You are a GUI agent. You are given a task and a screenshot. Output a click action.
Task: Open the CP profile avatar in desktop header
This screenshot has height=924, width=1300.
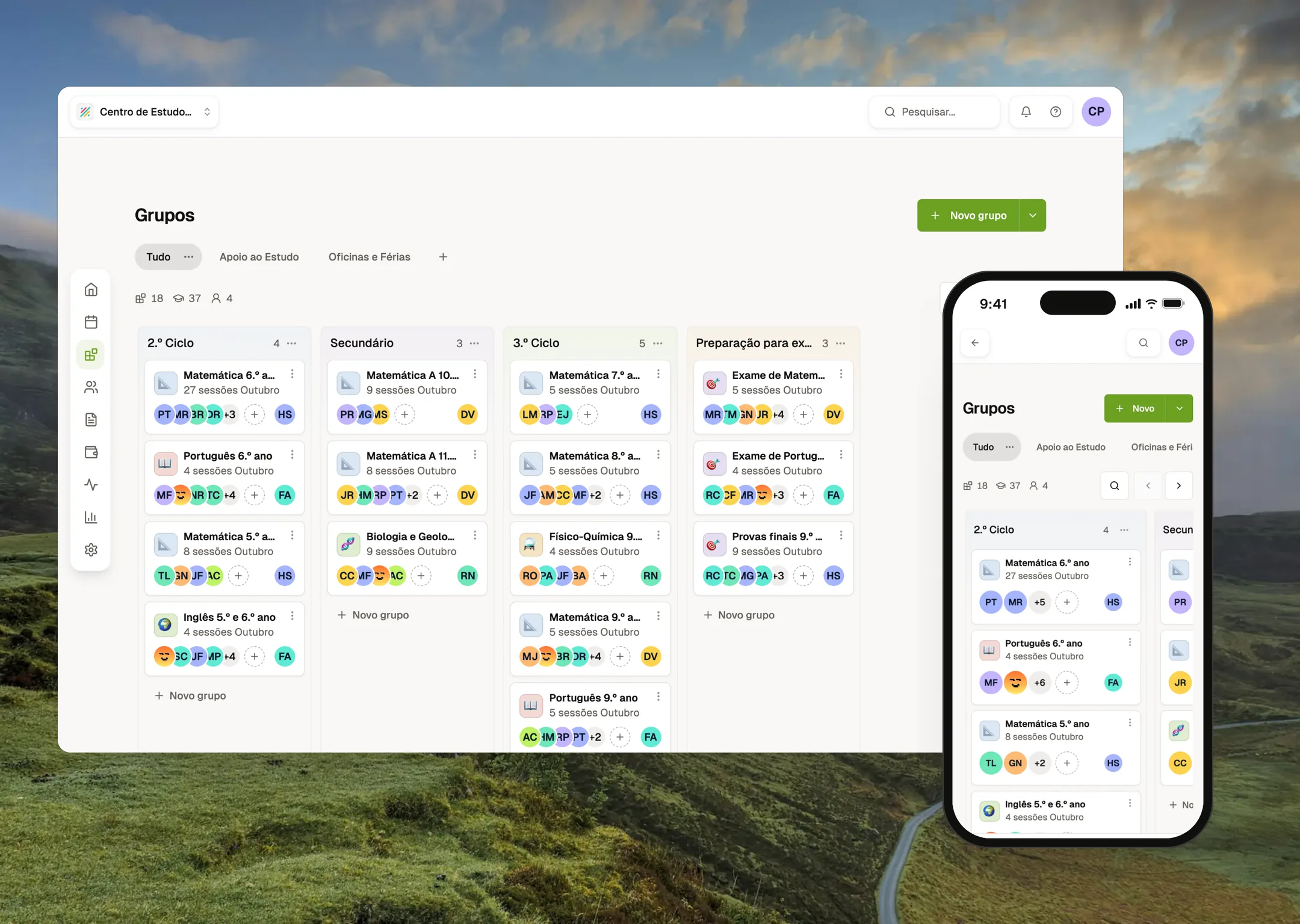tap(1096, 111)
